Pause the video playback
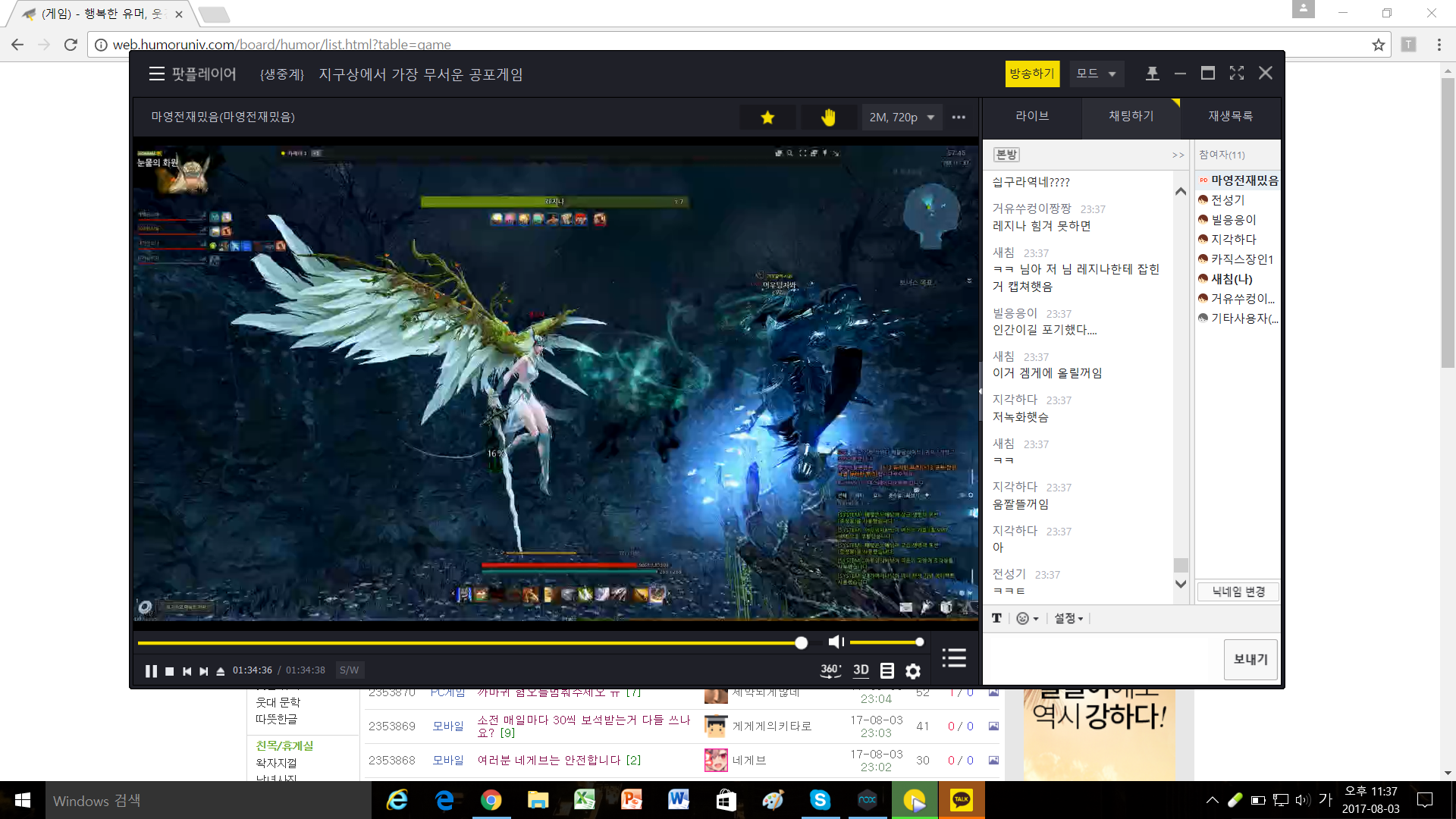 pos(151,671)
